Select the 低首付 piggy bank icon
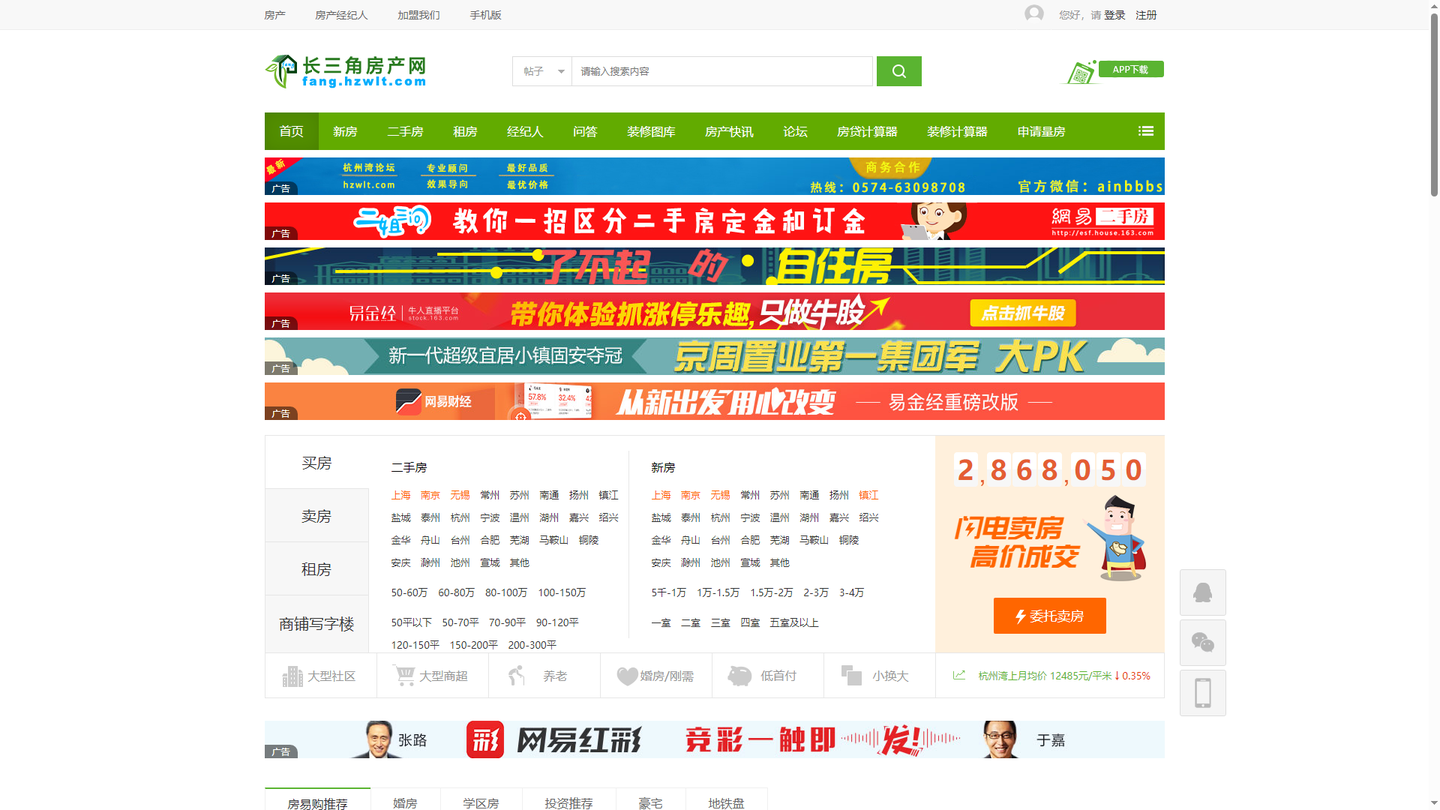Viewport: 1440px width, 810px height. [740, 676]
